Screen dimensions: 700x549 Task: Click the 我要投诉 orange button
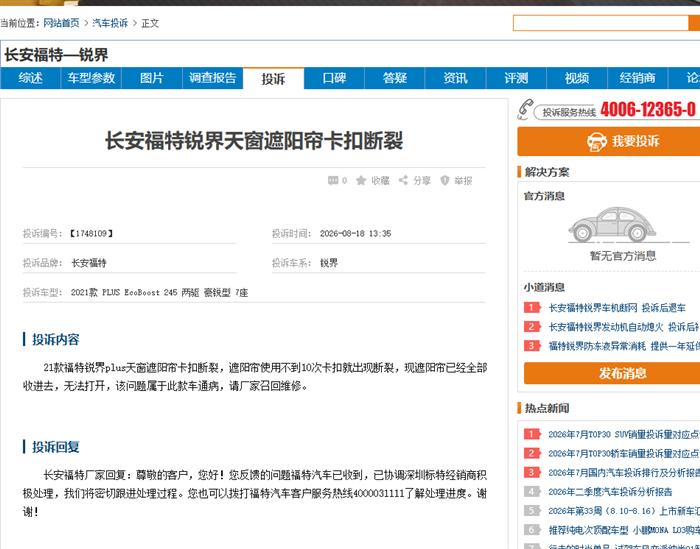tap(609, 141)
